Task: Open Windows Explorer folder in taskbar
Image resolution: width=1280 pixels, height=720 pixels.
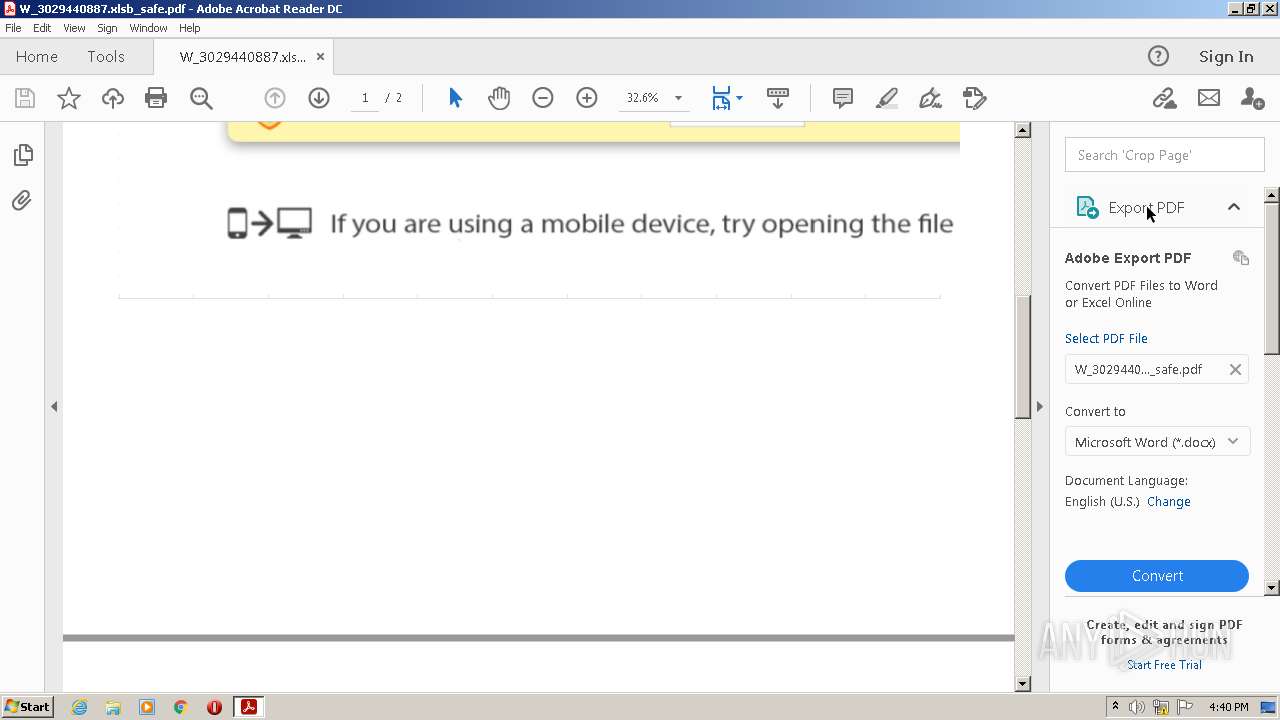Action: coord(113,707)
